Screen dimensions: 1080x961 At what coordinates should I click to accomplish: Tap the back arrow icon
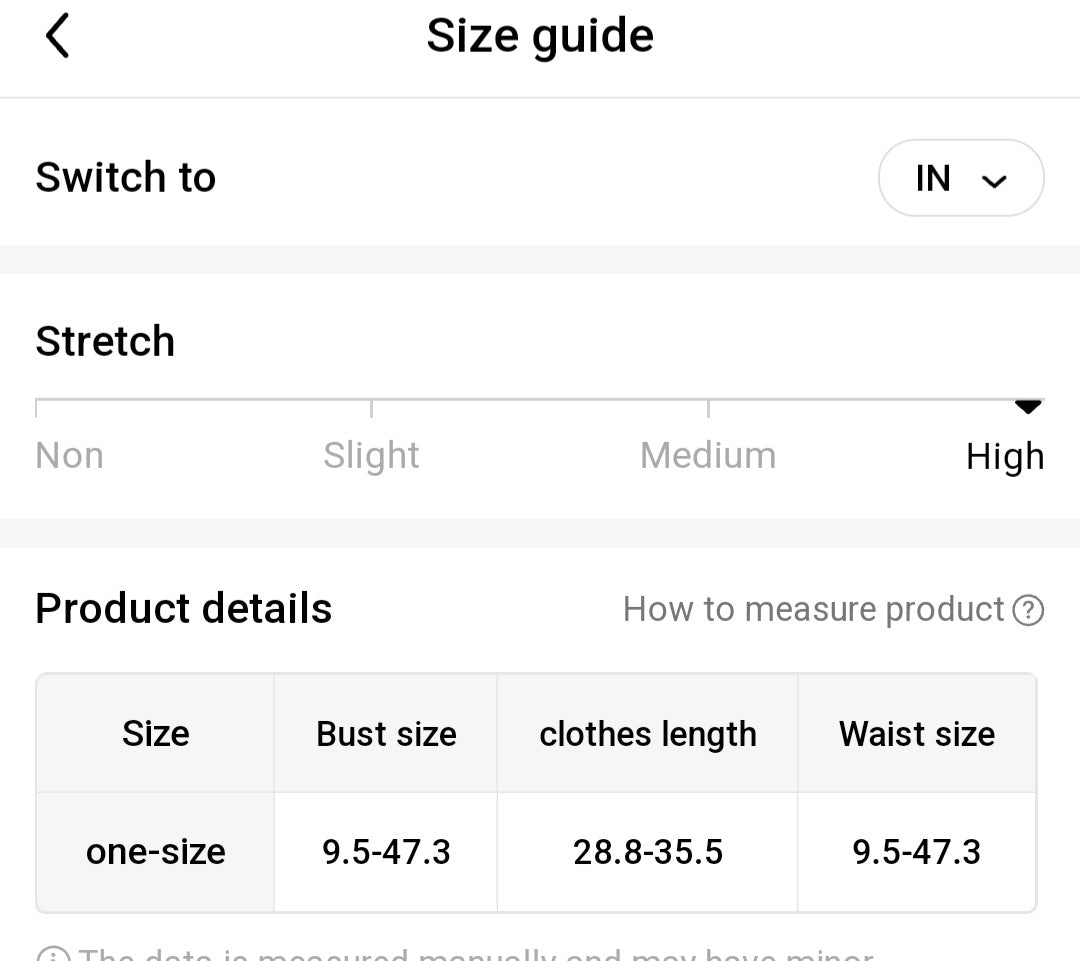point(58,37)
